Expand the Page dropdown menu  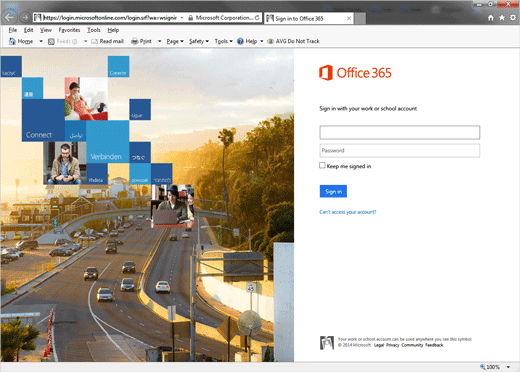tap(175, 41)
